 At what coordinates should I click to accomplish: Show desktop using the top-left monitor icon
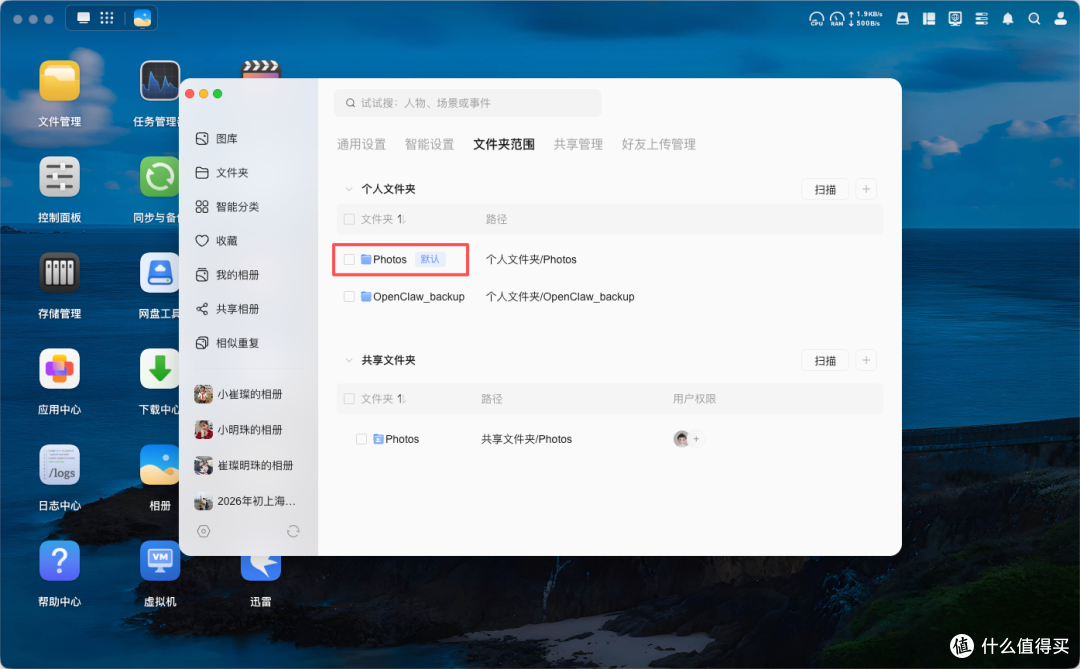click(x=83, y=18)
